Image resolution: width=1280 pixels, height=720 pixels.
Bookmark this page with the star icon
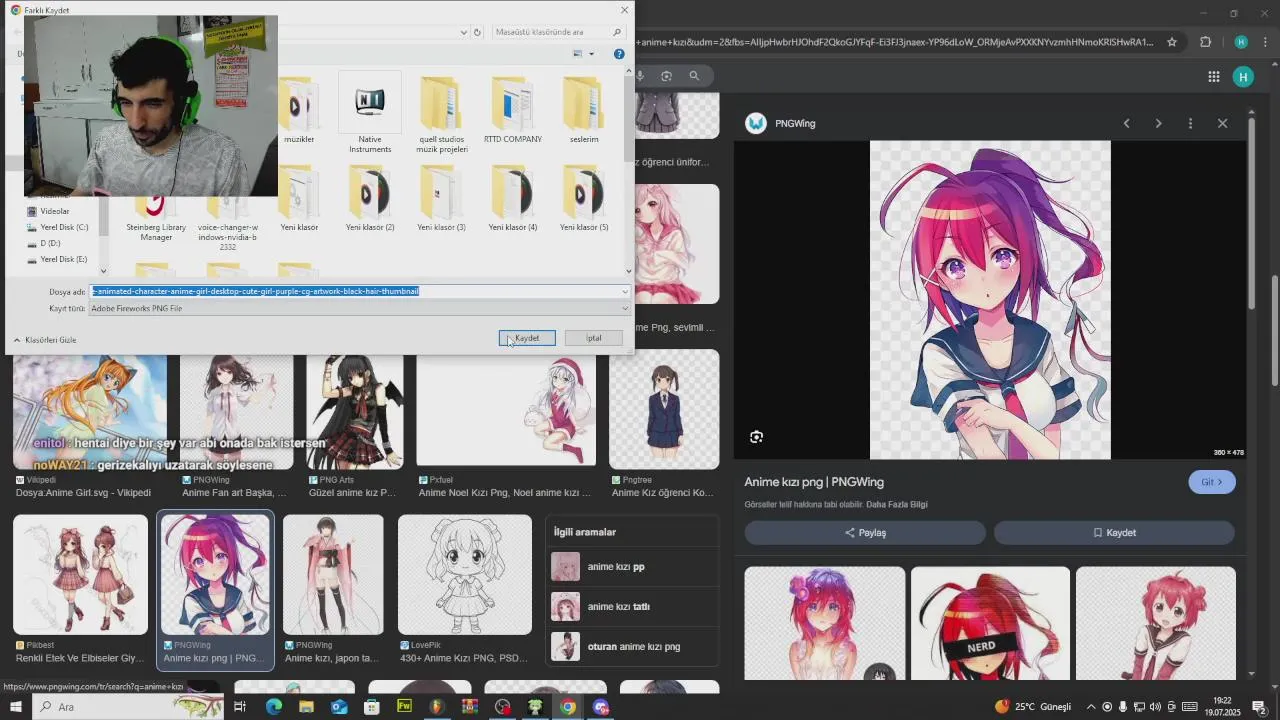pyautogui.click(x=1172, y=42)
